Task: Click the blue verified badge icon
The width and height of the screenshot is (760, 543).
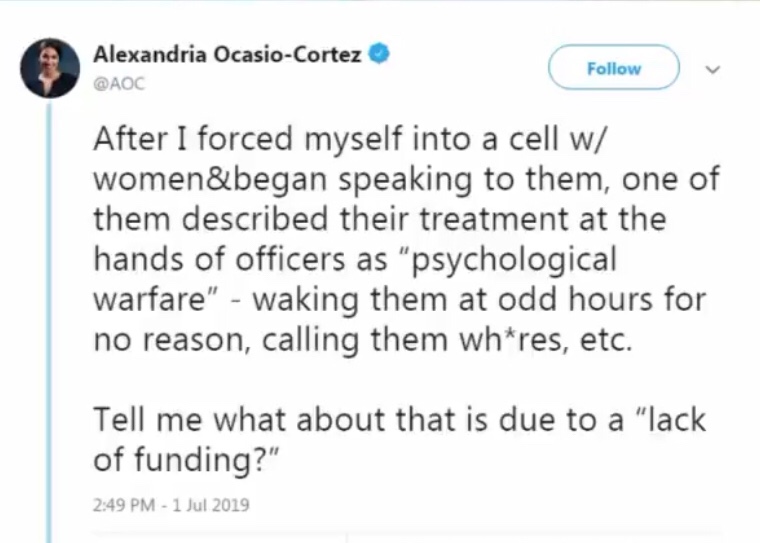Action: coord(378,55)
